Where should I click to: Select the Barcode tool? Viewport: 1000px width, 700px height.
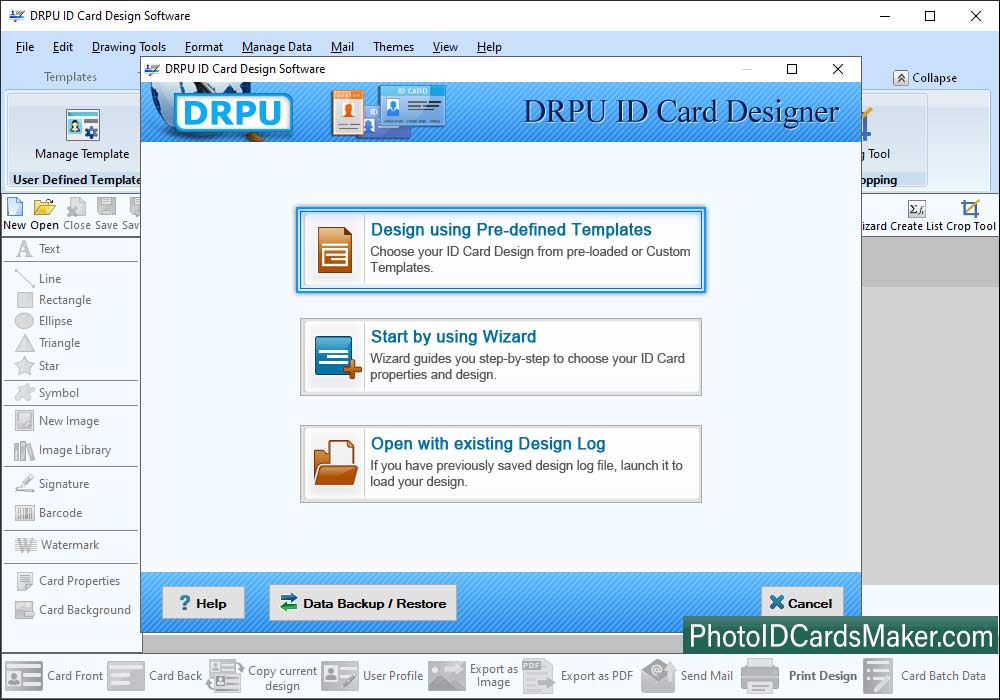point(48,513)
